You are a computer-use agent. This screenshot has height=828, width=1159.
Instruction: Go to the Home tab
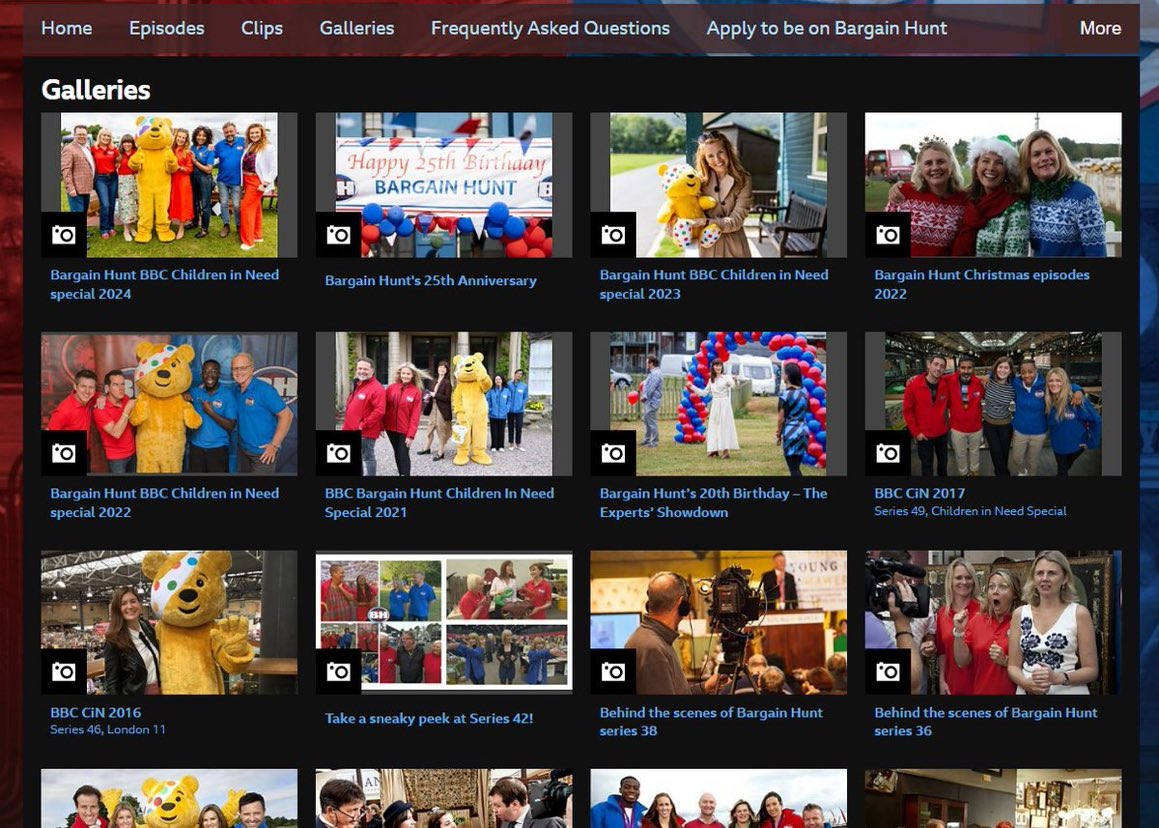(x=67, y=28)
